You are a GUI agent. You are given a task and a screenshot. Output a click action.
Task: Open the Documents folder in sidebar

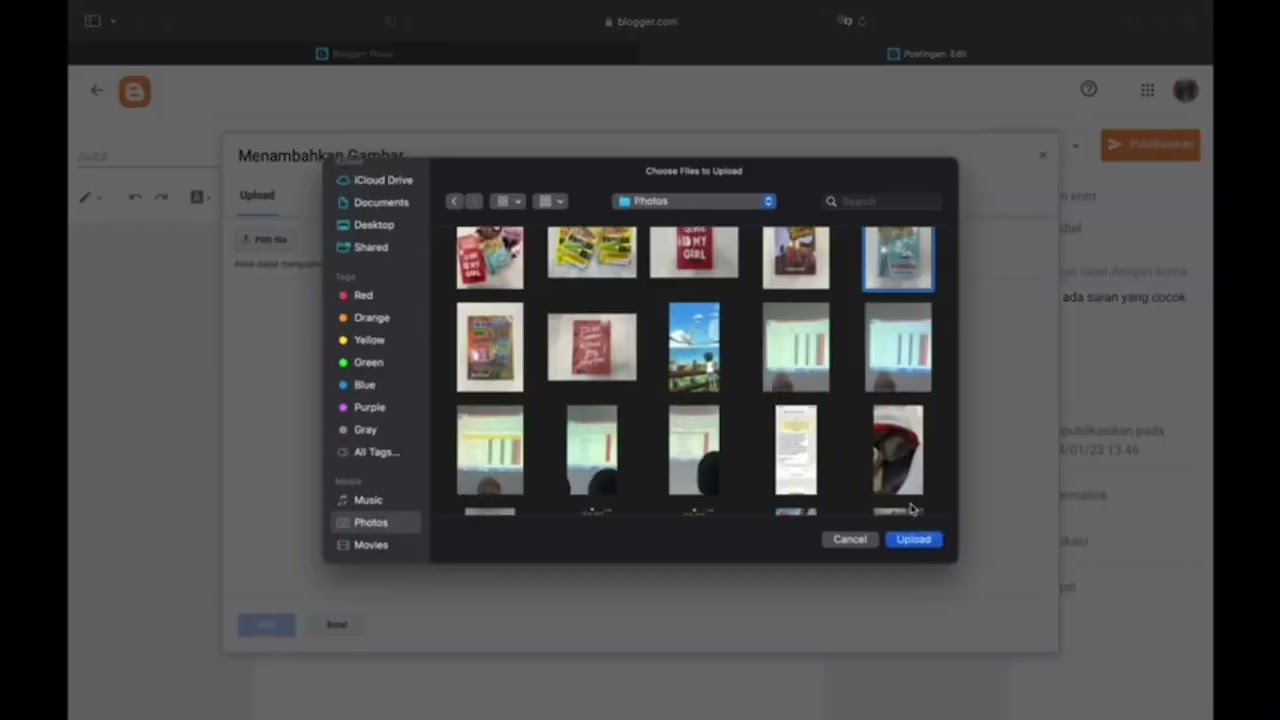click(x=373, y=202)
